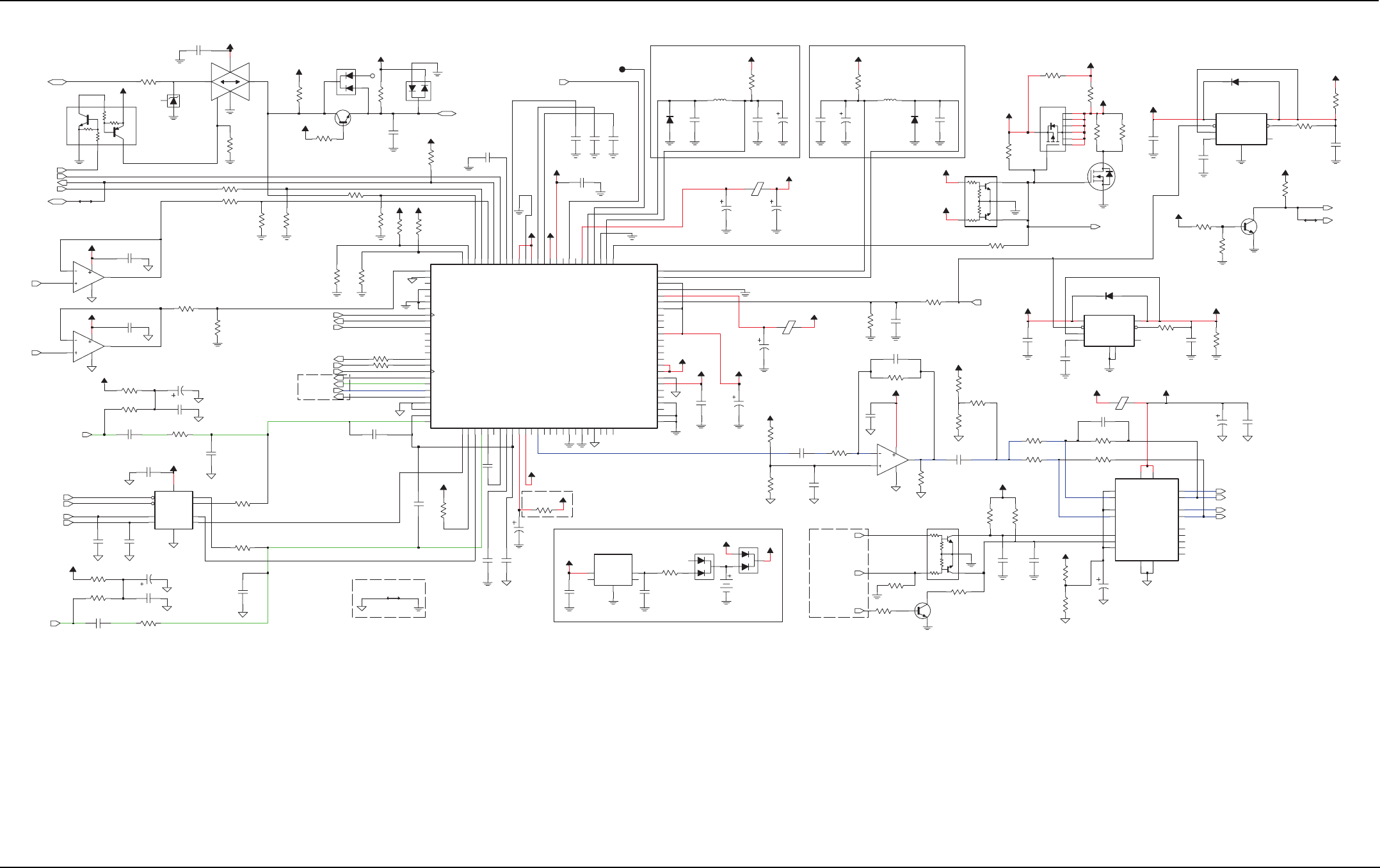
Task: Select the diode above the top-right regulator IC
Action: click(1235, 82)
